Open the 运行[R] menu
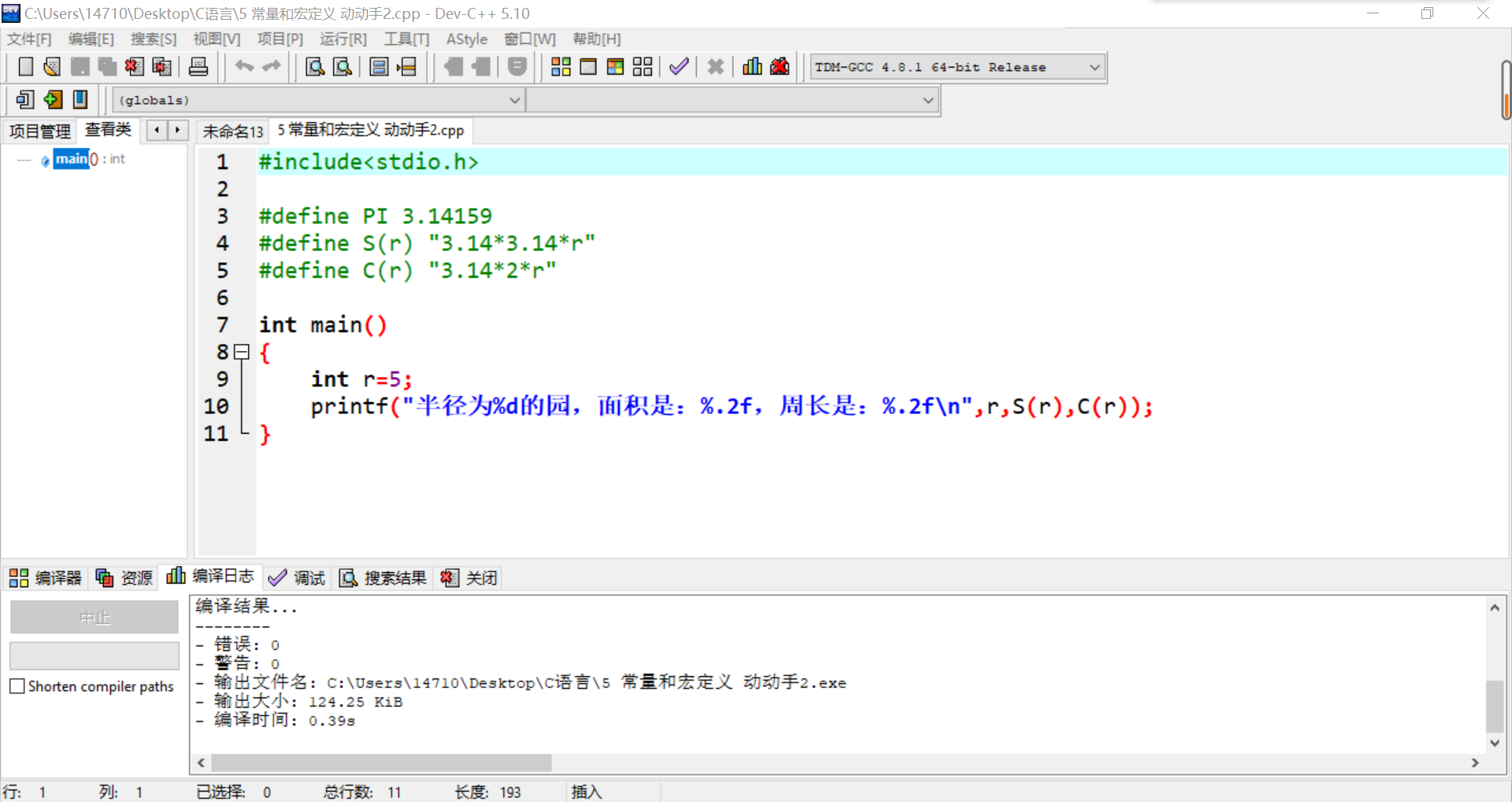1512x802 pixels. (x=343, y=39)
